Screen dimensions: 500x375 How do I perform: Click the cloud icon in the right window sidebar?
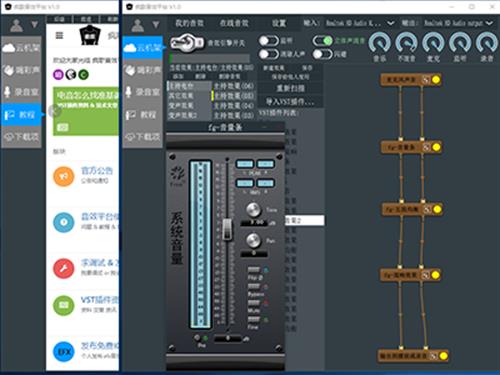click(x=130, y=48)
